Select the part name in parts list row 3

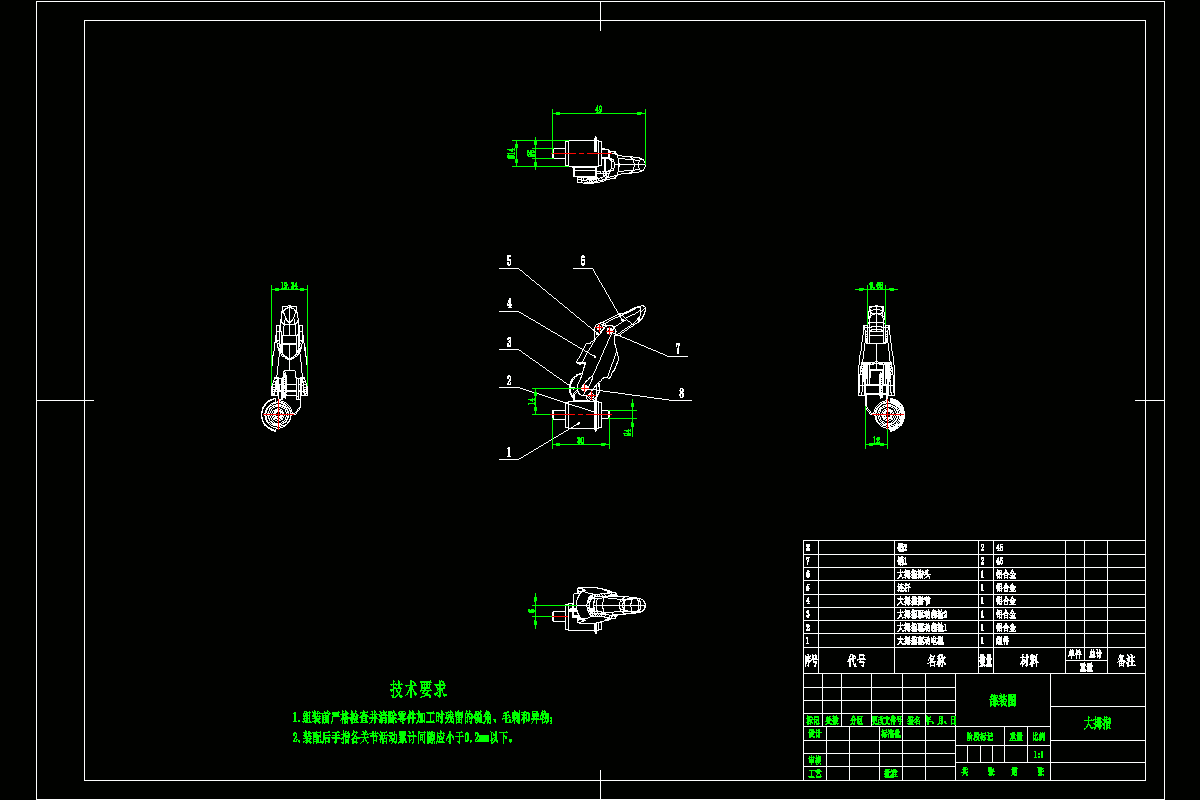pos(922,614)
